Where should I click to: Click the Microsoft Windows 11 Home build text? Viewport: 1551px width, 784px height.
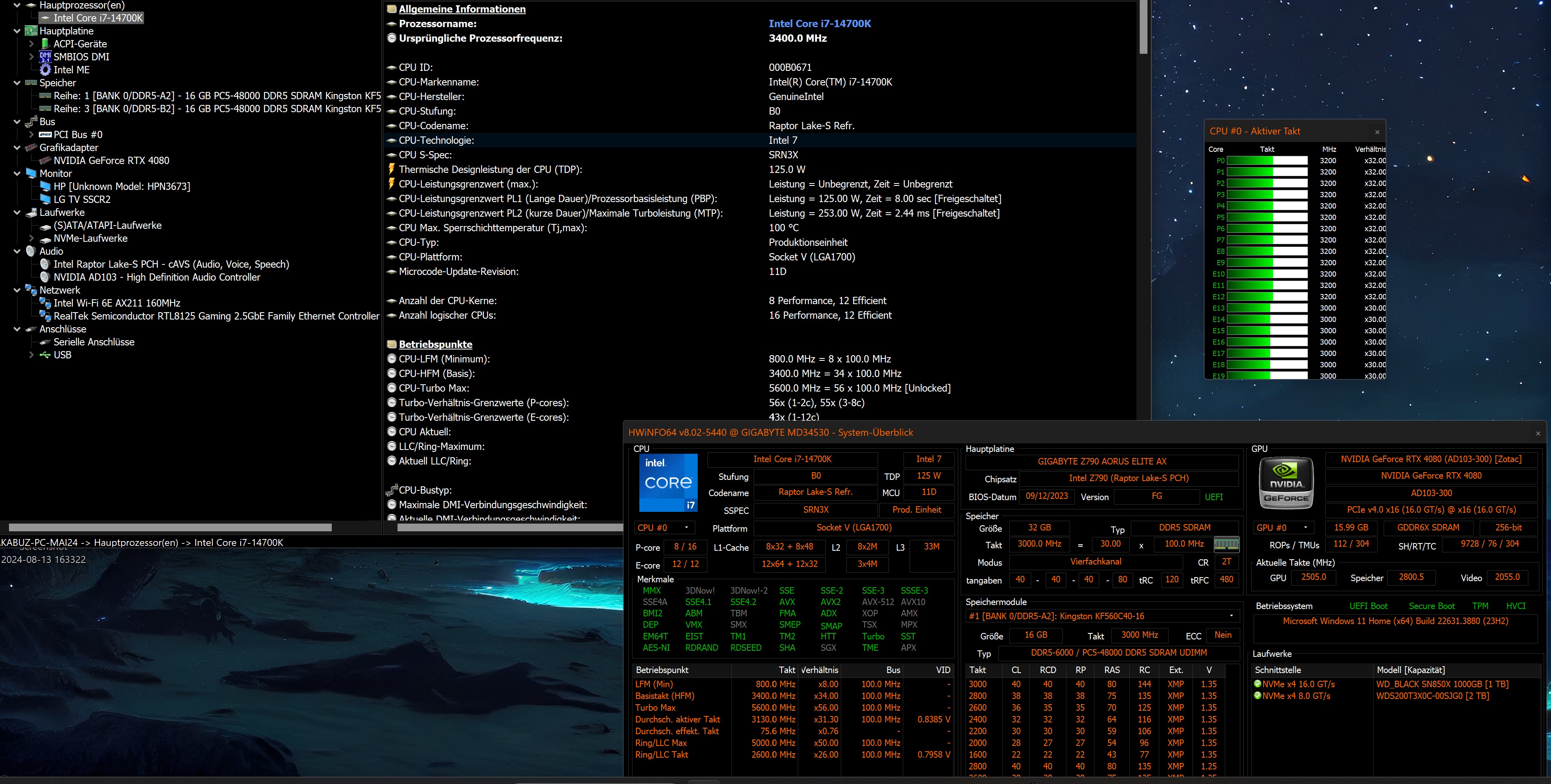click(x=1395, y=621)
